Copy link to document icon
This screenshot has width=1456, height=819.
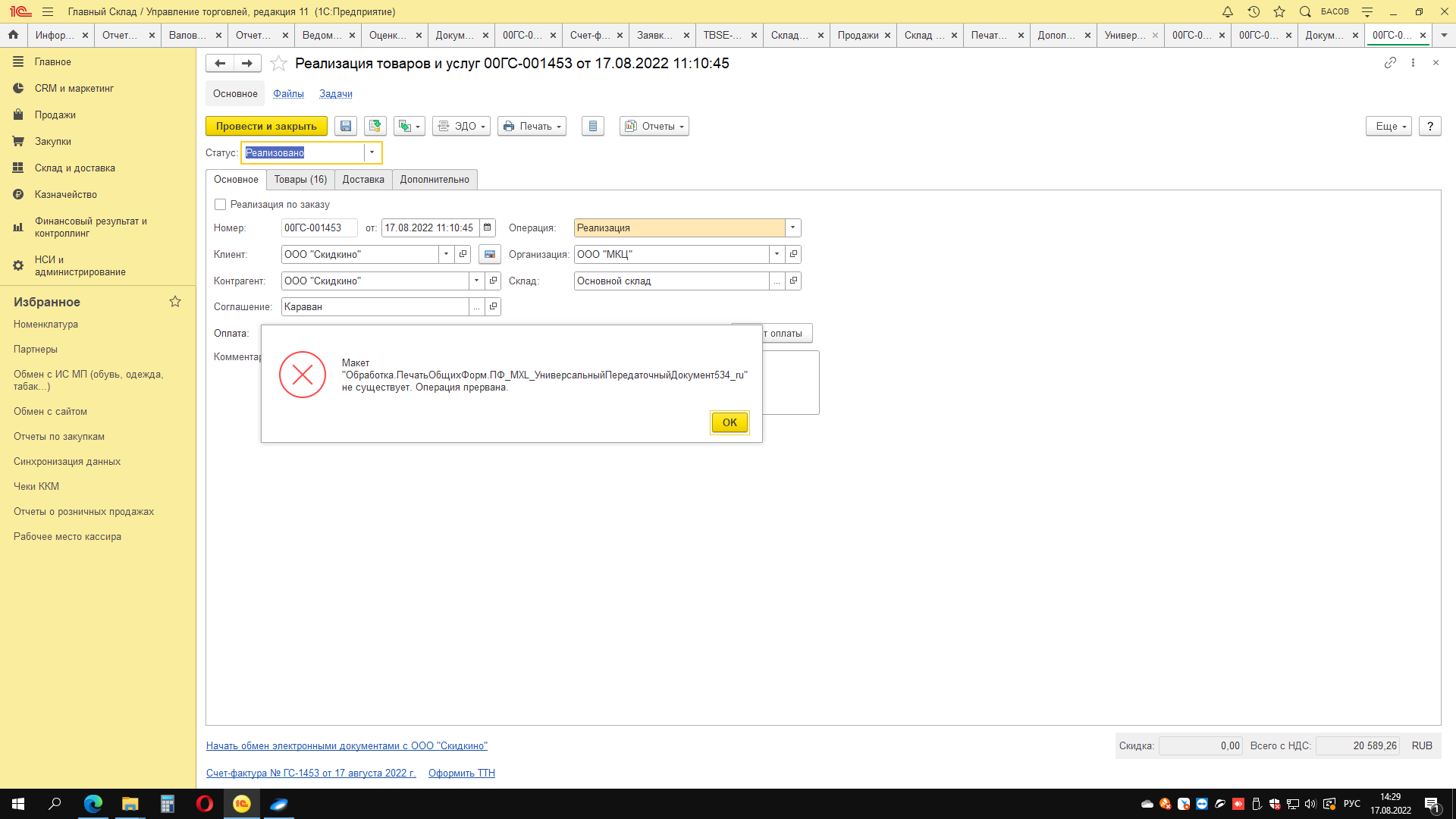tap(1390, 63)
